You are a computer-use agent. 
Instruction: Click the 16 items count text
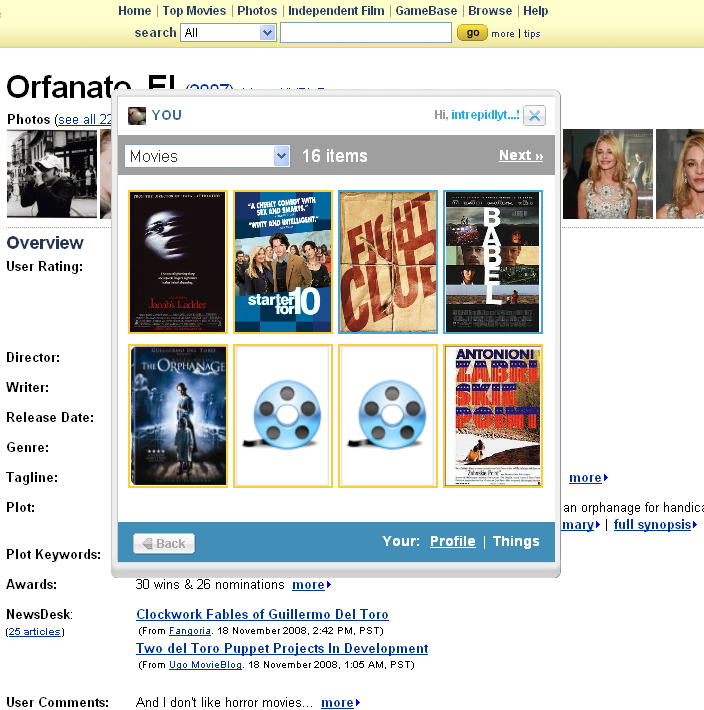pos(335,156)
